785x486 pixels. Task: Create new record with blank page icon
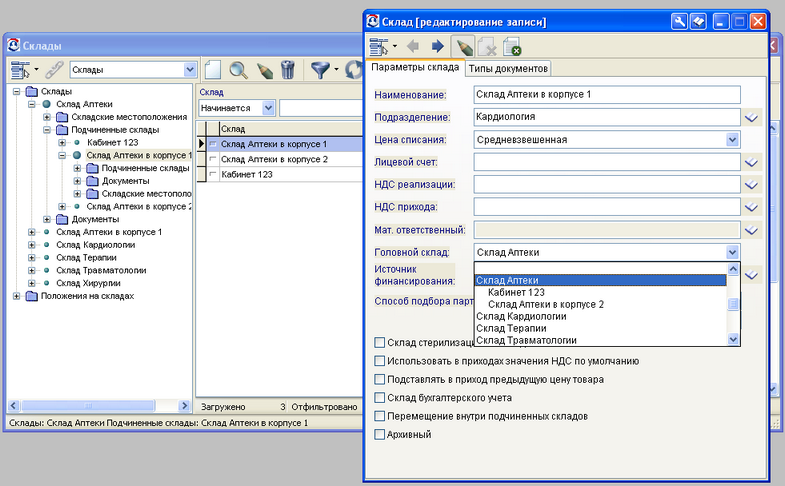click(x=213, y=70)
